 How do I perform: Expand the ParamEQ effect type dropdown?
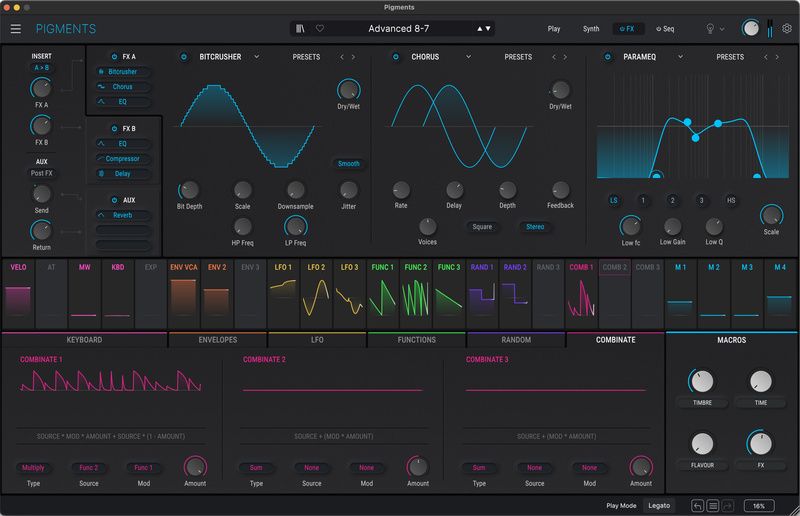[680, 57]
